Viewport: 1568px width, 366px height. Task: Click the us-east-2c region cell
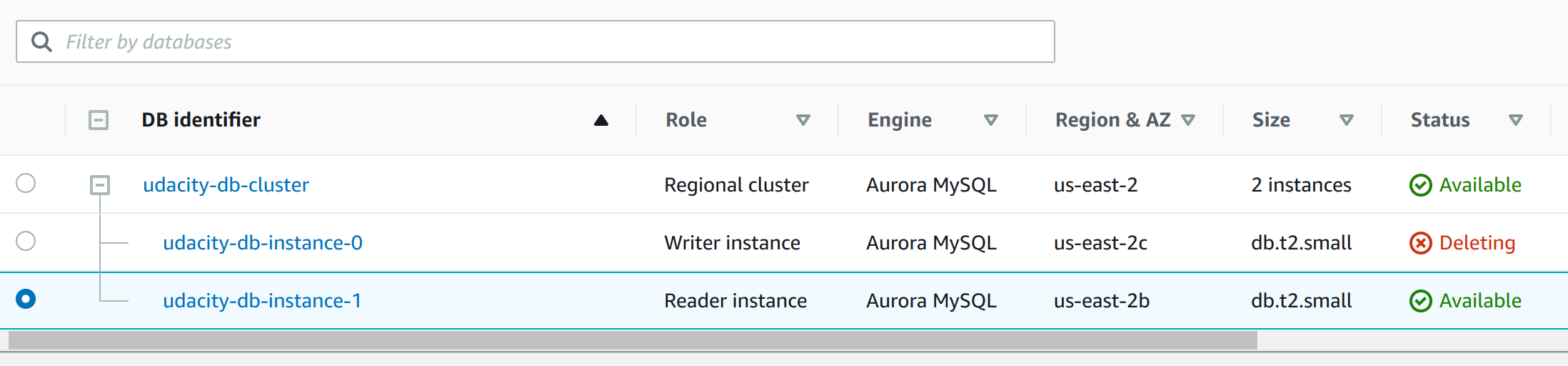tap(1100, 243)
